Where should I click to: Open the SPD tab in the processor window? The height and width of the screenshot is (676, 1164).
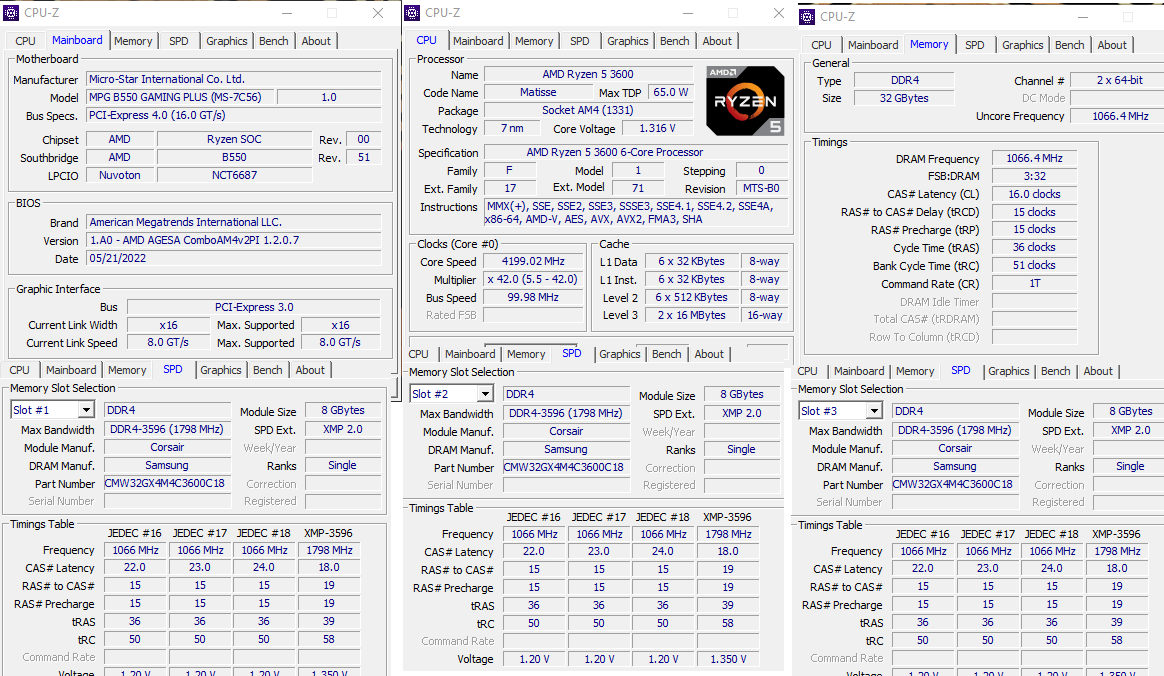[x=580, y=41]
